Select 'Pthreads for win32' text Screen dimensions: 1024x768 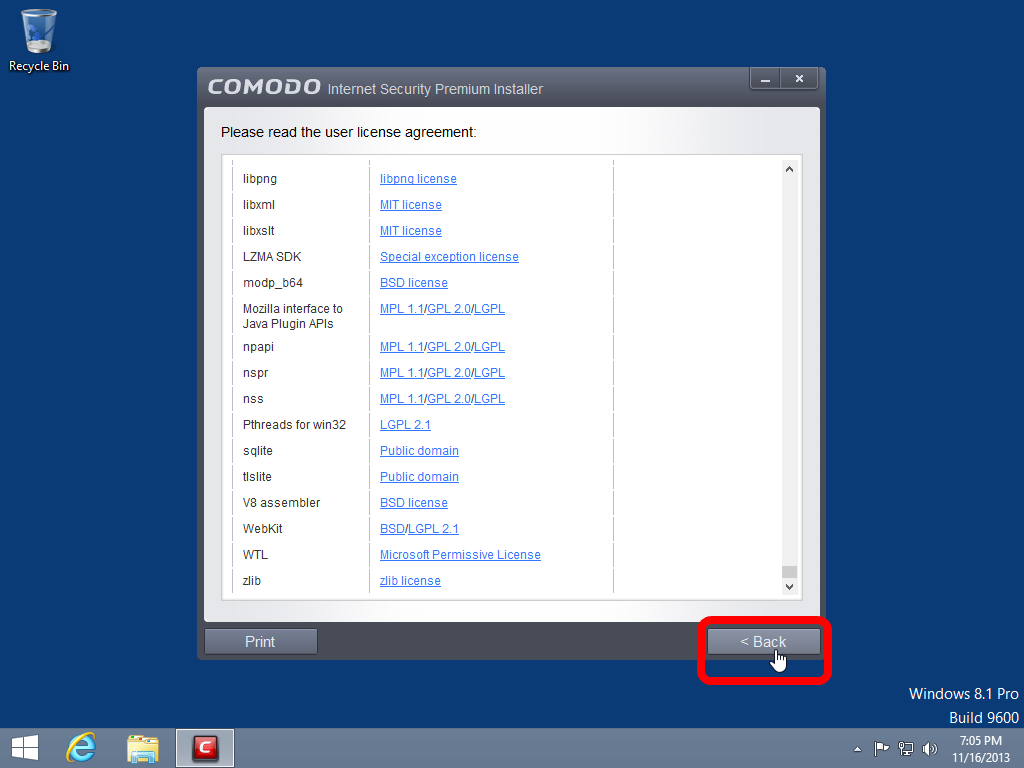[x=295, y=425]
